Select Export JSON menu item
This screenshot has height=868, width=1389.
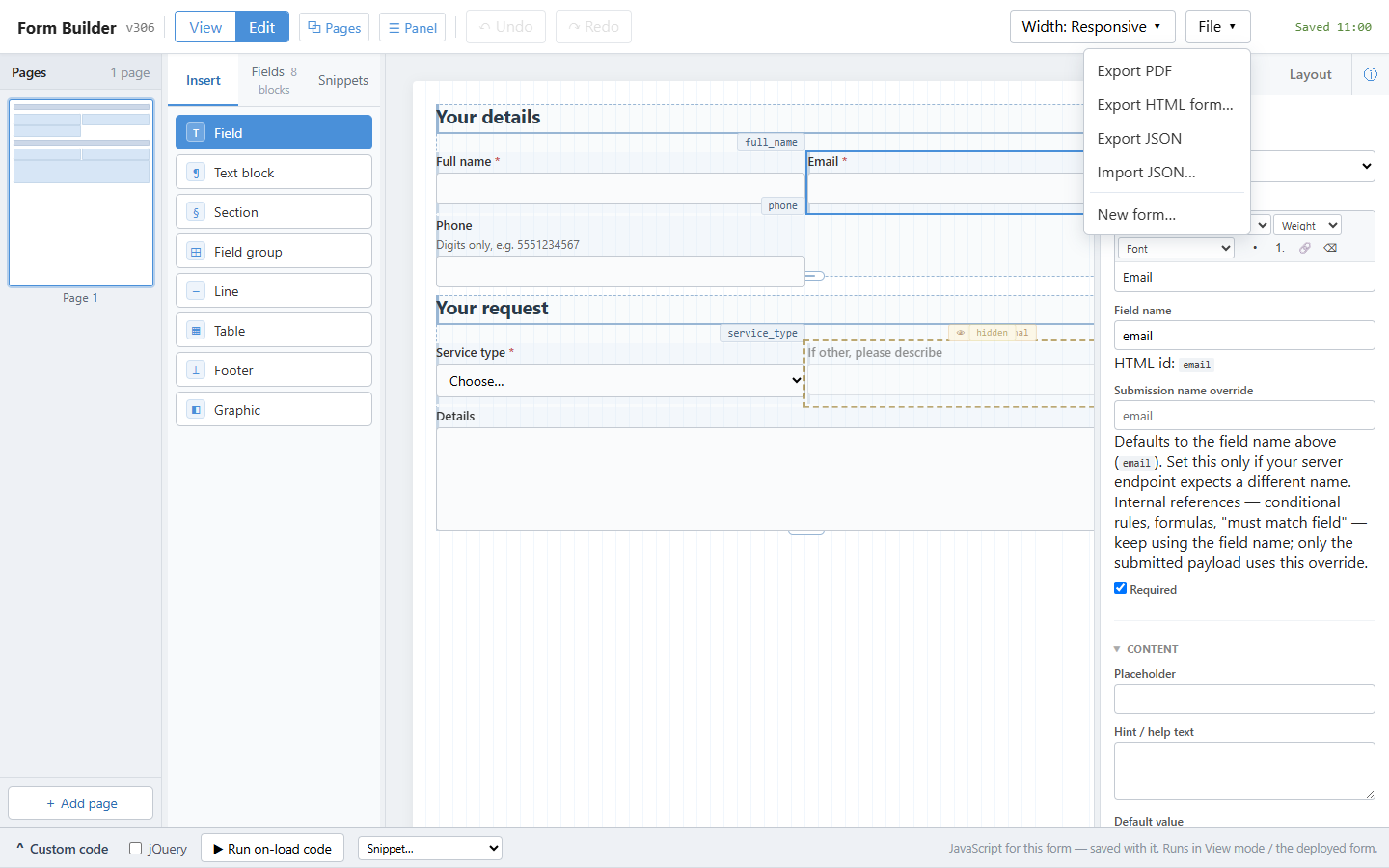coord(1167,139)
